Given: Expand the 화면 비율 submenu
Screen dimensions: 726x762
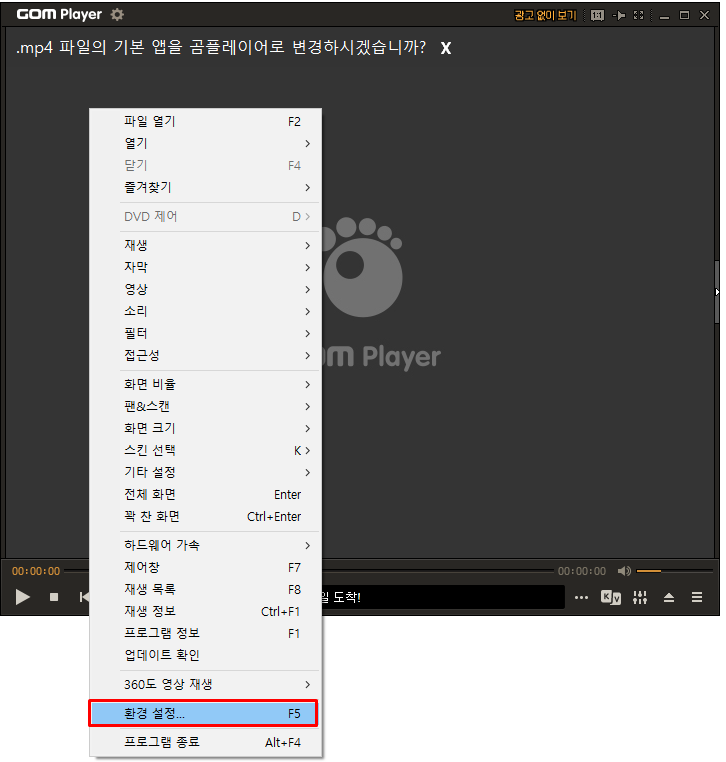Looking at the screenshot, I should (x=205, y=384).
